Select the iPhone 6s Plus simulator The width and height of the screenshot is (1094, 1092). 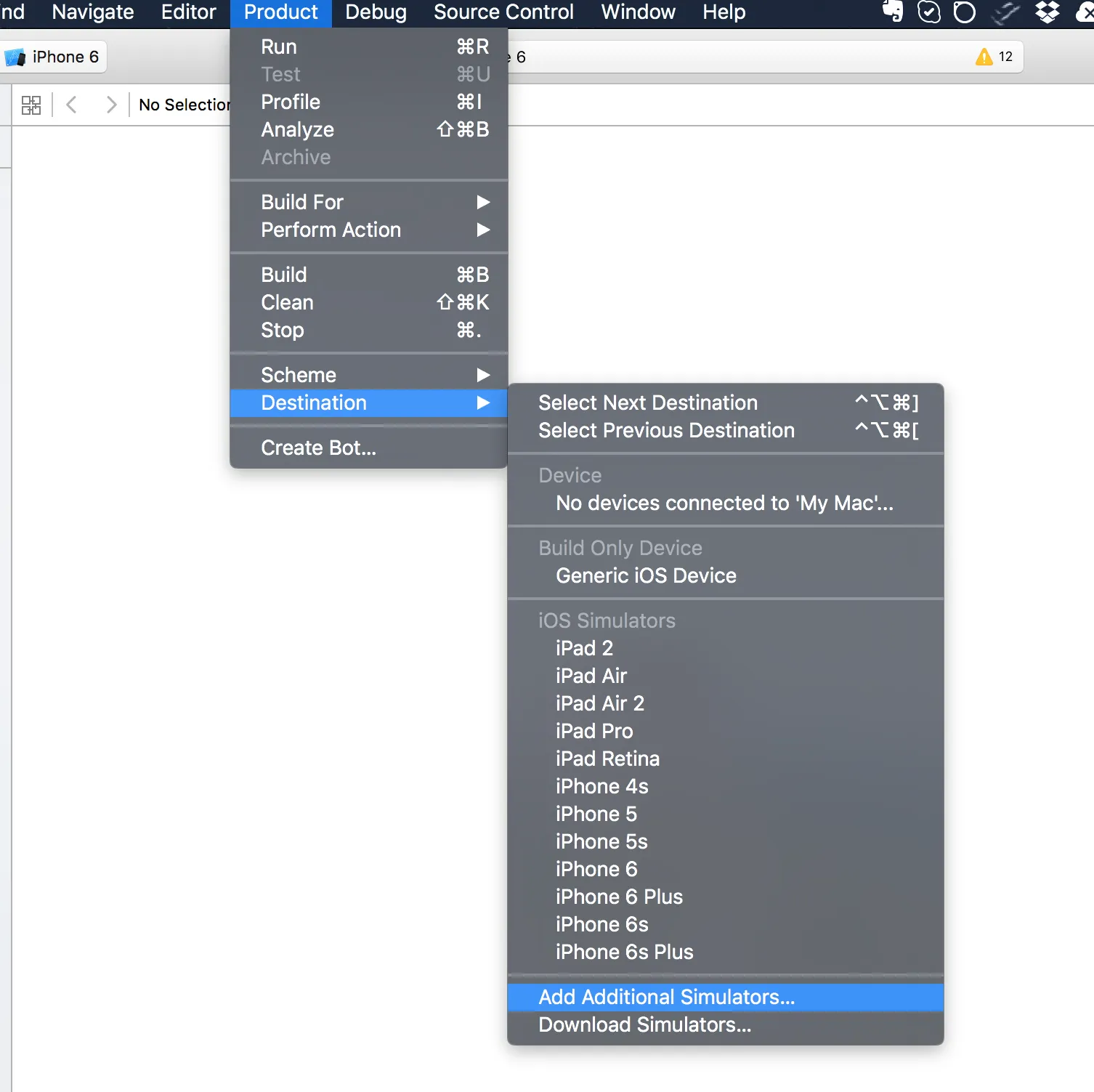[x=726, y=952]
